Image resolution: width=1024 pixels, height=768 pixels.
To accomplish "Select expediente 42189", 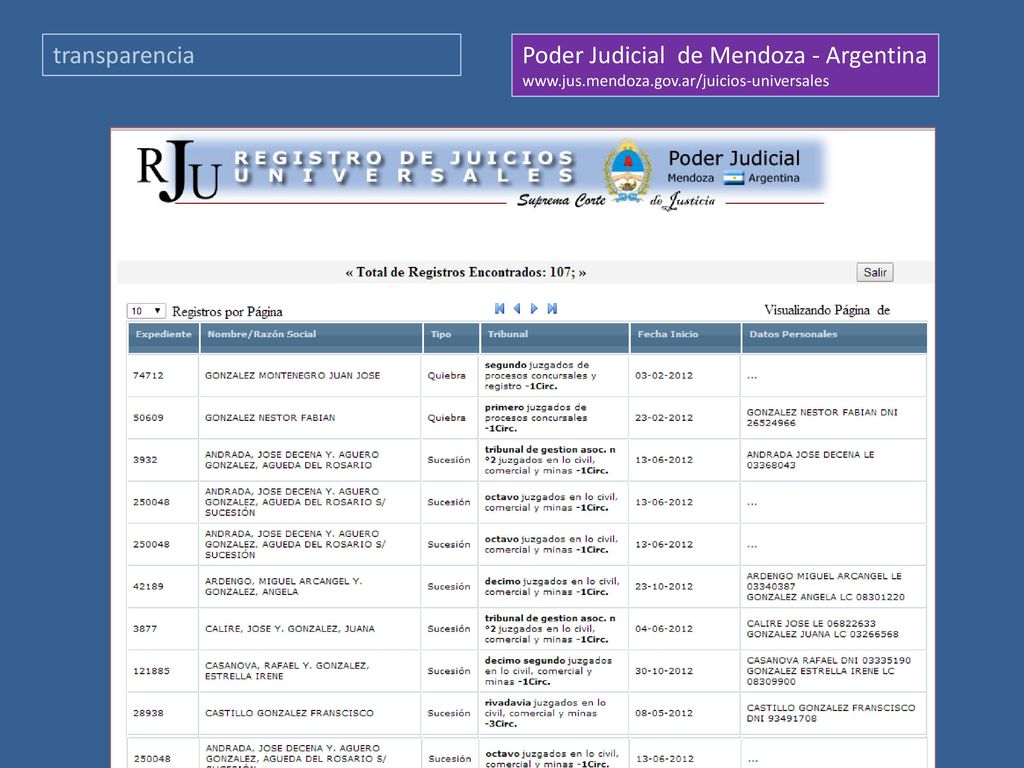I will pyautogui.click(x=148, y=586).
